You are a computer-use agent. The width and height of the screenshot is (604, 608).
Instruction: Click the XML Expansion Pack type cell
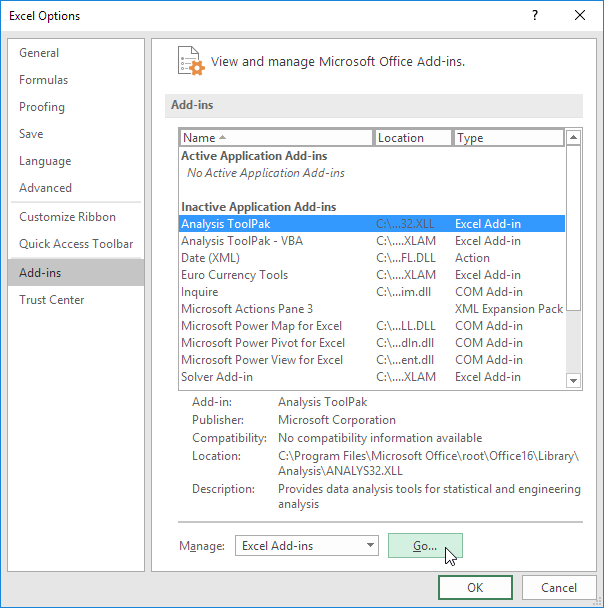coord(509,309)
